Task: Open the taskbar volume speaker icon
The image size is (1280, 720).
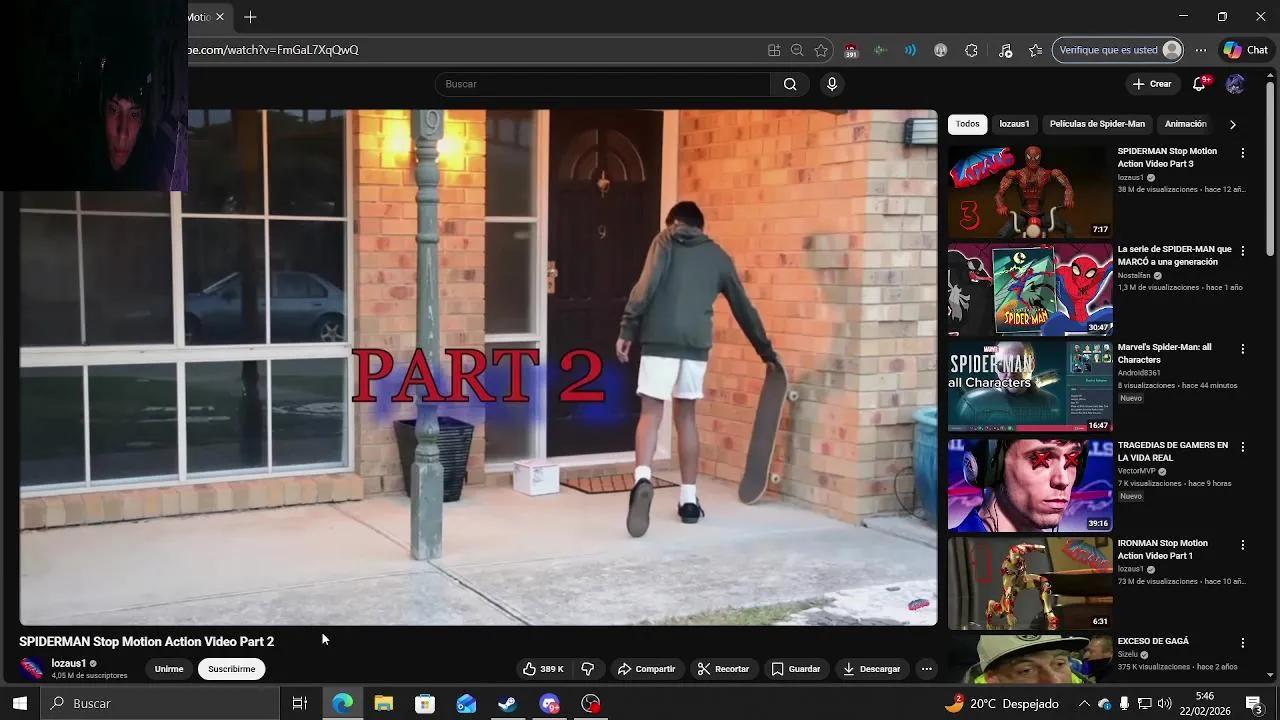Action: coord(1165,704)
